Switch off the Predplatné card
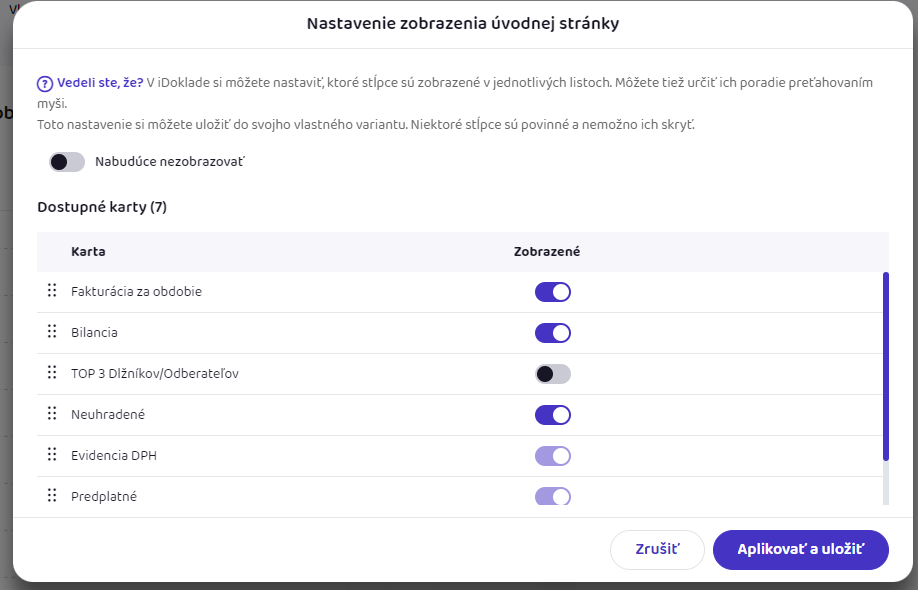The height and width of the screenshot is (590, 918). pyautogui.click(x=553, y=496)
